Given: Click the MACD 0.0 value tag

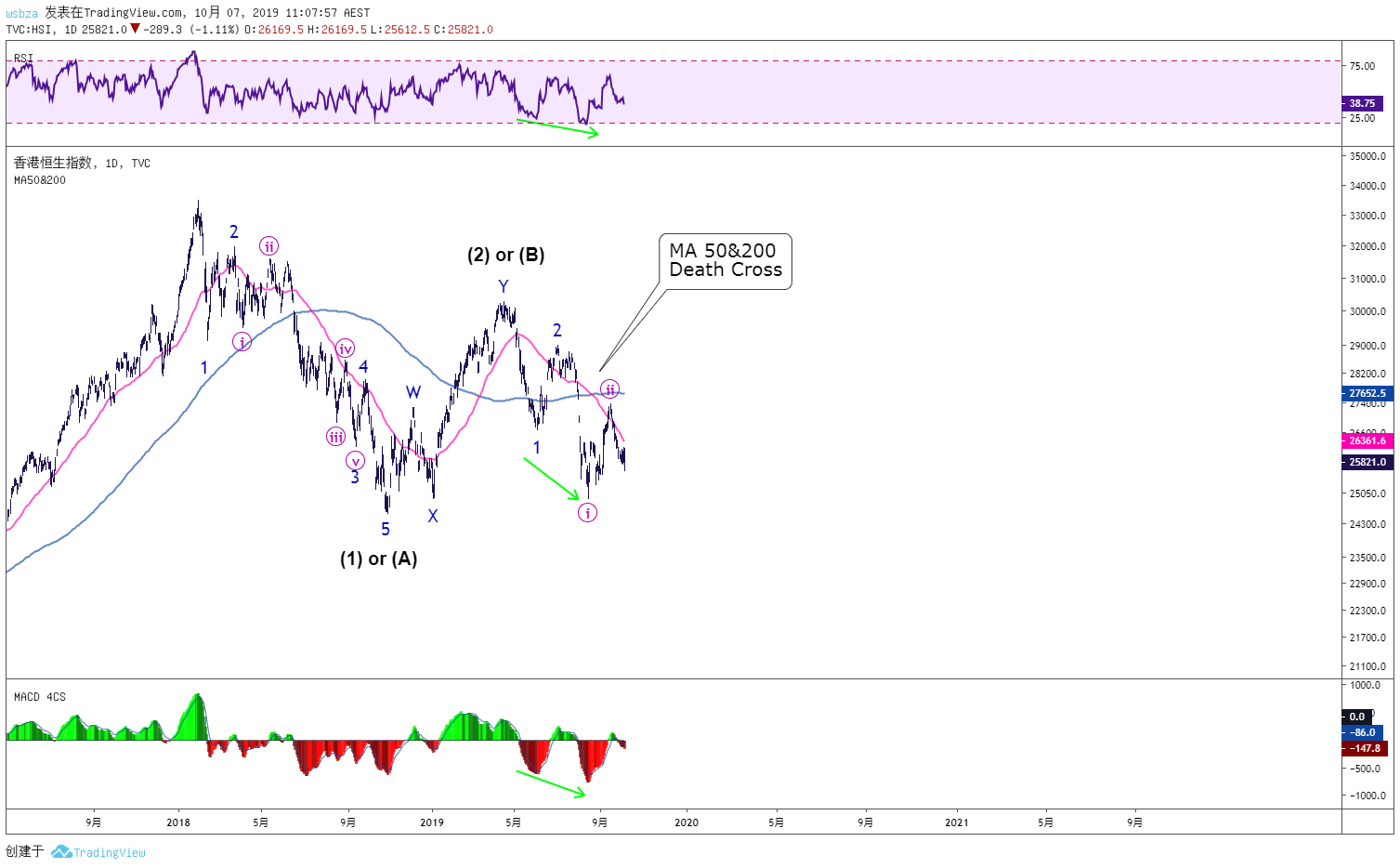Looking at the screenshot, I should 1357,717.
